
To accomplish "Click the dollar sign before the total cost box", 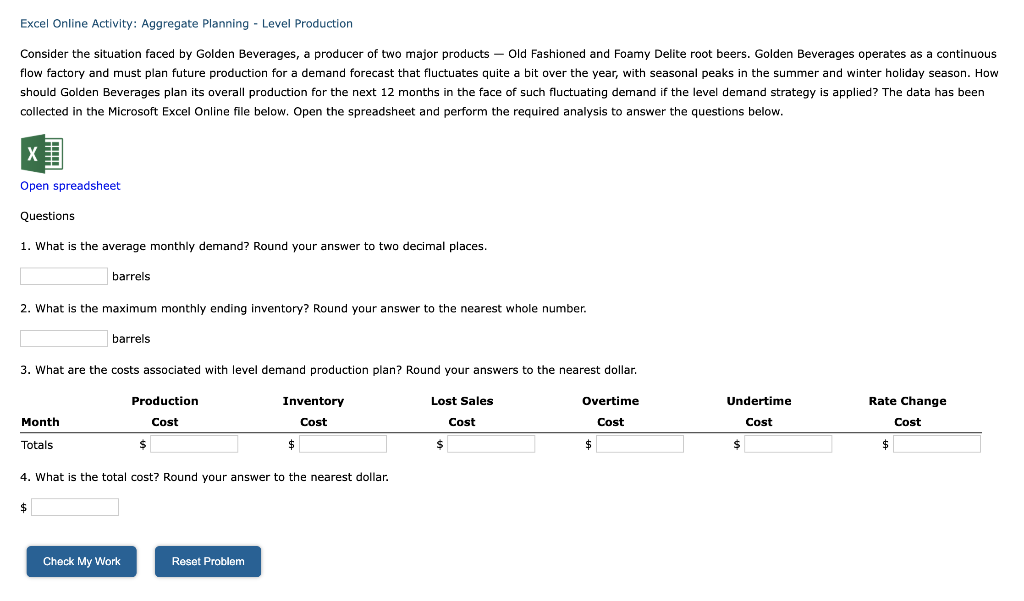I will coord(22,507).
